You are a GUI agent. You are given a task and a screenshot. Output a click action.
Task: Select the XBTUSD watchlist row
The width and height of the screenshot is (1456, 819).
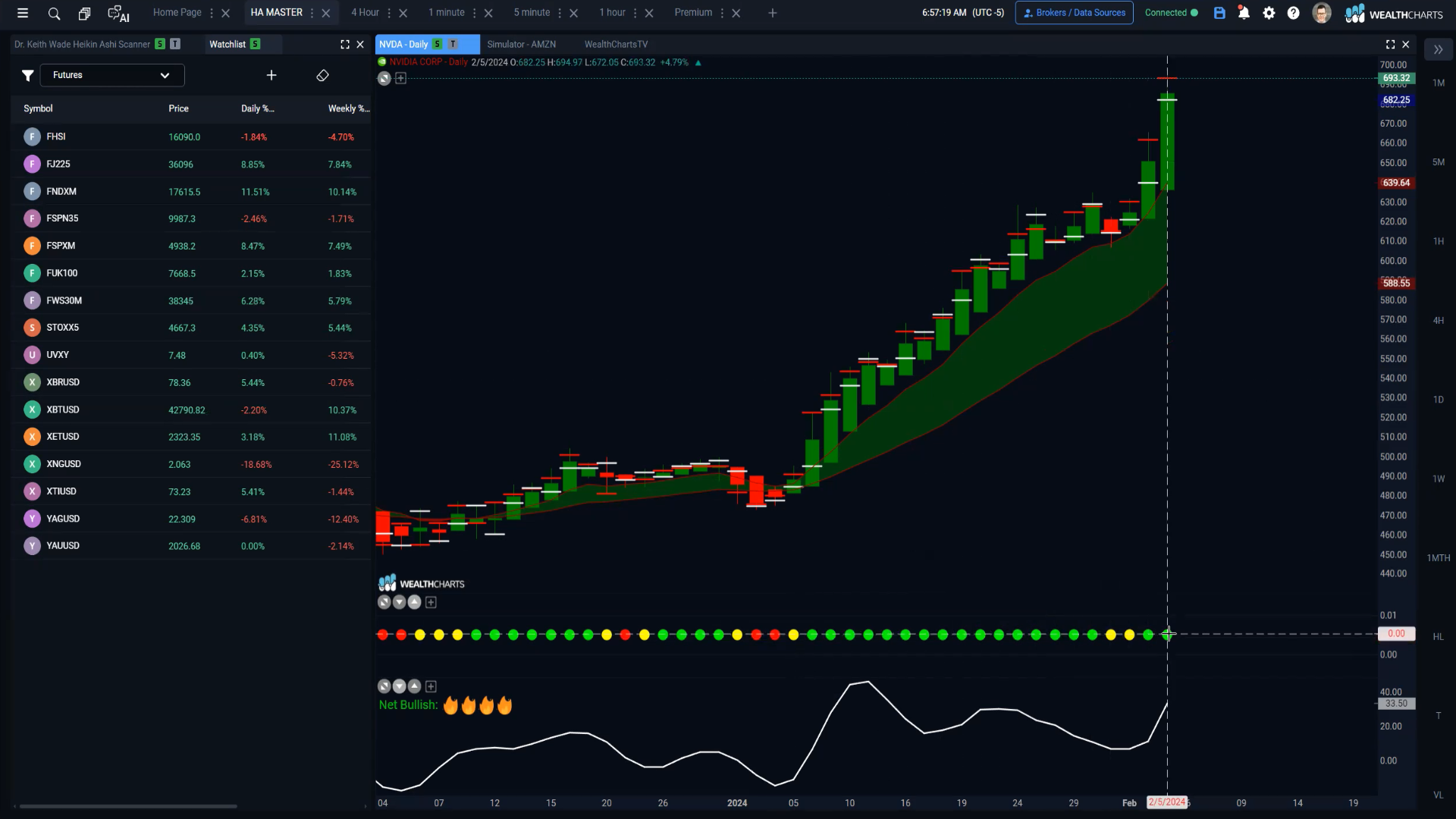tap(191, 409)
